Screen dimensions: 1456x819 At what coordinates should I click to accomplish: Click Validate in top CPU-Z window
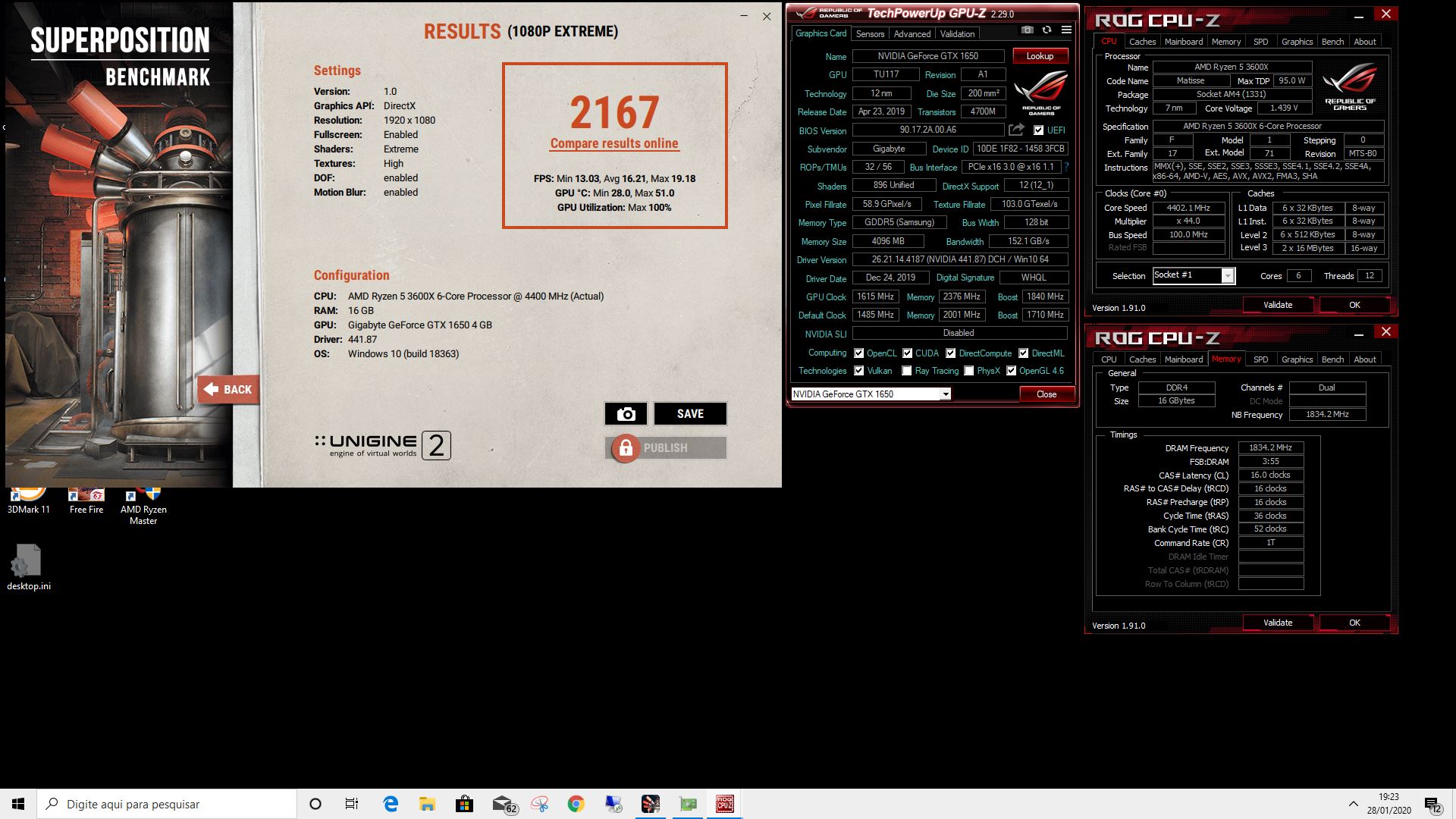click(x=1278, y=305)
